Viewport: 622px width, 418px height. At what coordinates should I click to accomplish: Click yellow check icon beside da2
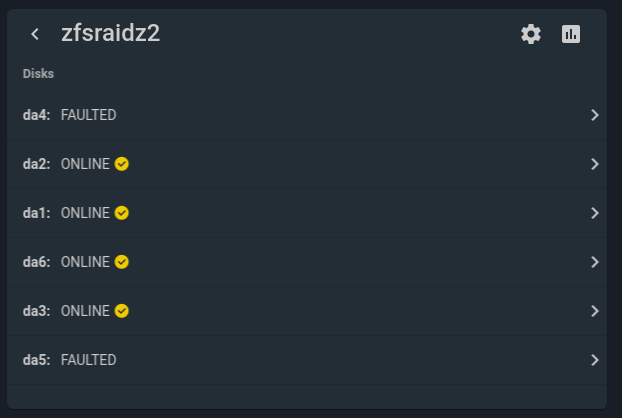click(x=122, y=164)
